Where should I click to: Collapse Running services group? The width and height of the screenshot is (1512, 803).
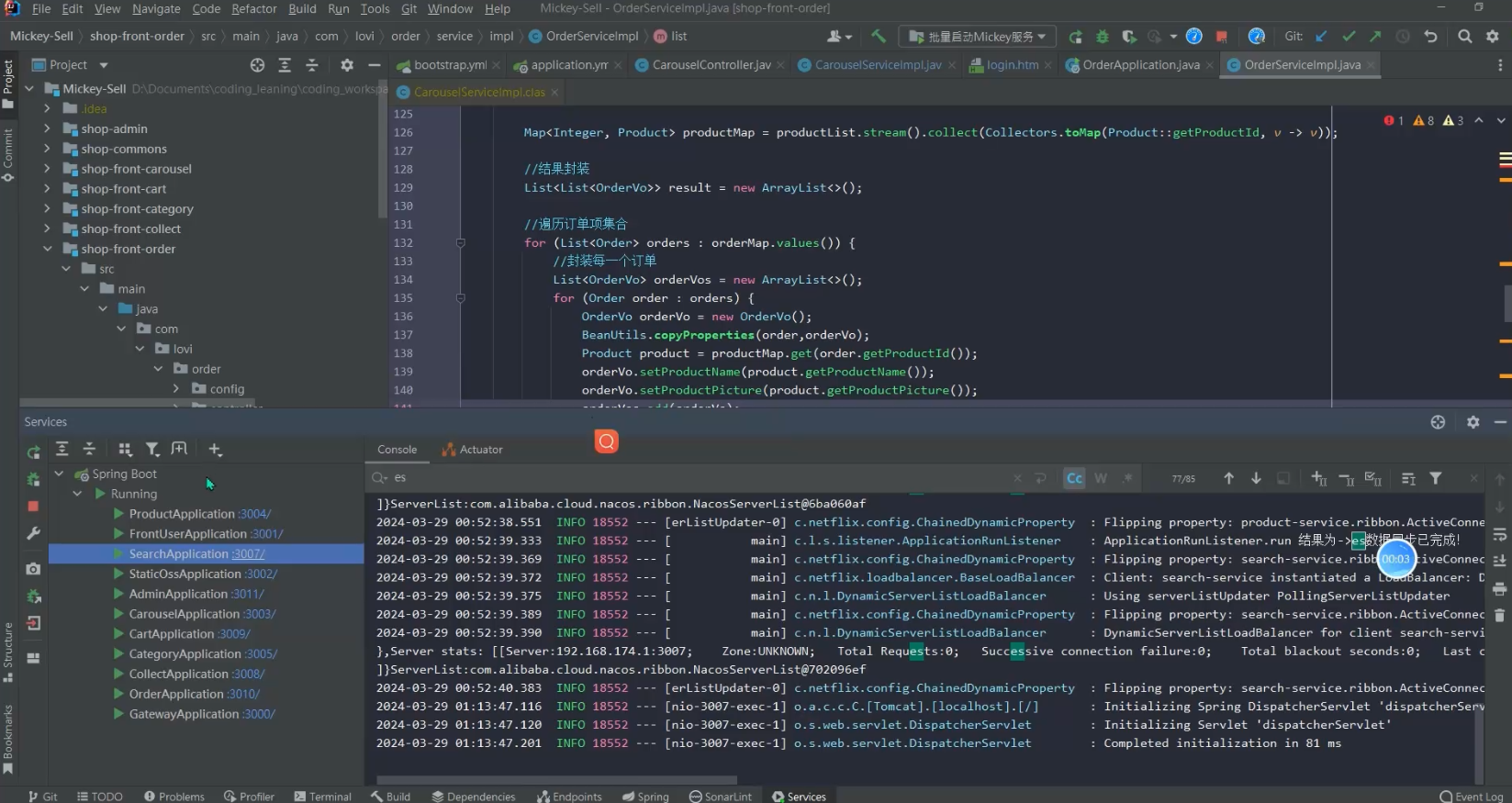click(x=77, y=494)
